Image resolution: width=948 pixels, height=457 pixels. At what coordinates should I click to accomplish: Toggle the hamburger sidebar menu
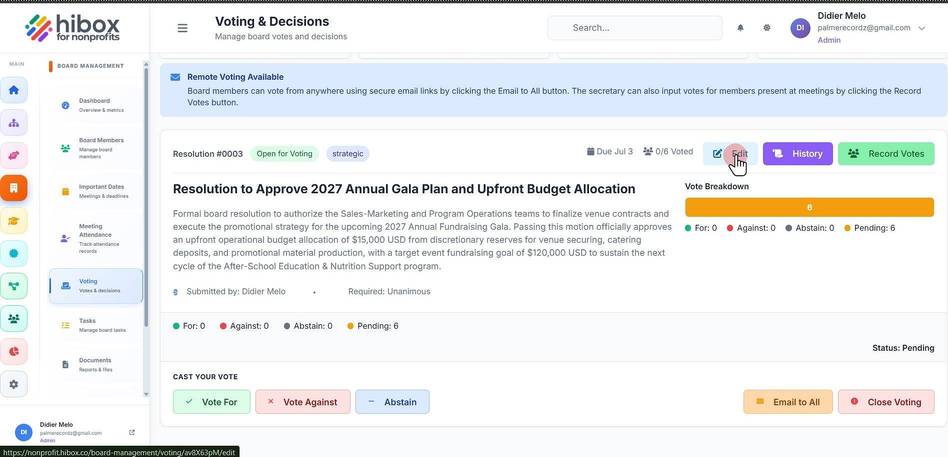[x=182, y=28]
